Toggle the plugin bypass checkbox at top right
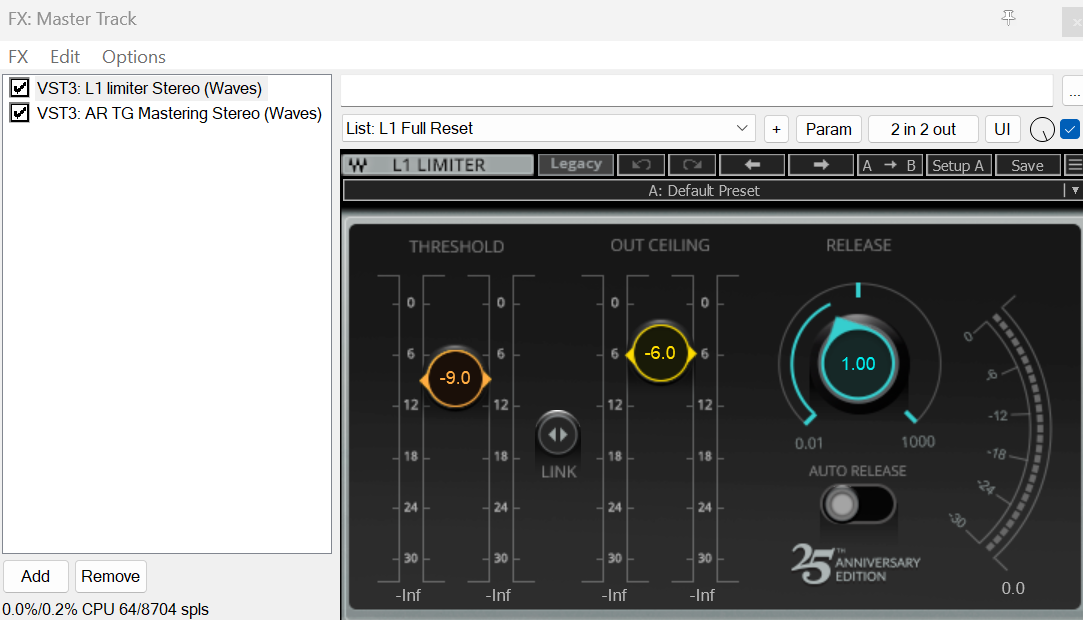 [x=1069, y=129]
